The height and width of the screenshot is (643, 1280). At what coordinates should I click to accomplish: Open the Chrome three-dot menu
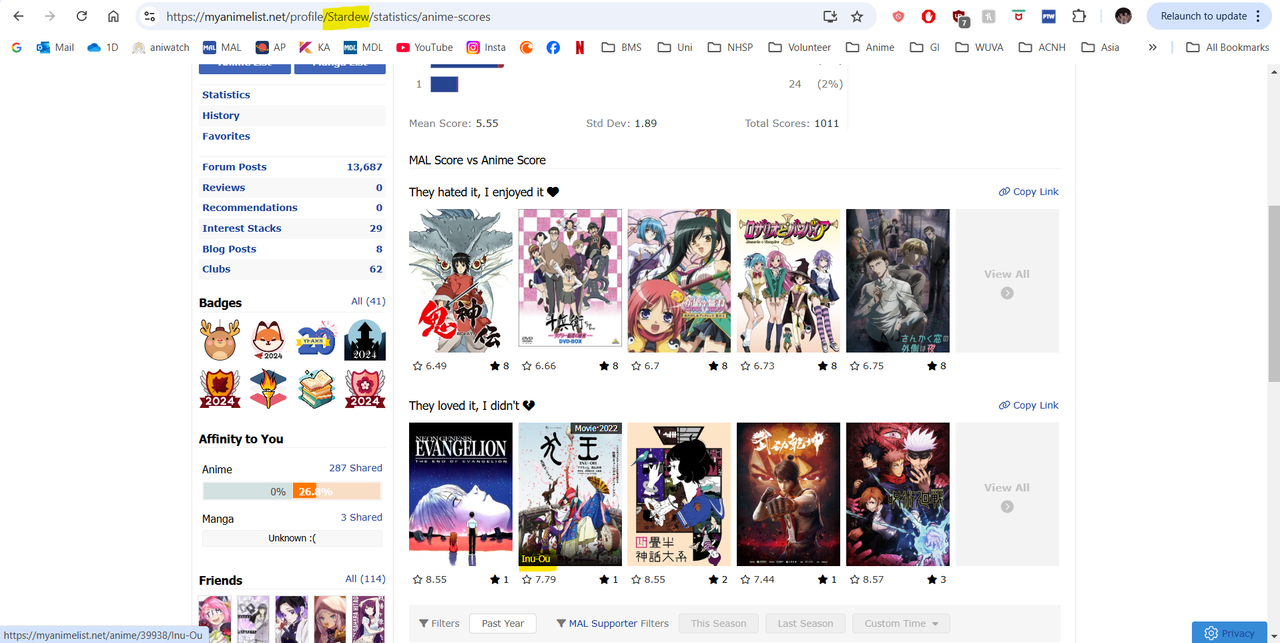pyautogui.click(x=1258, y=16)
